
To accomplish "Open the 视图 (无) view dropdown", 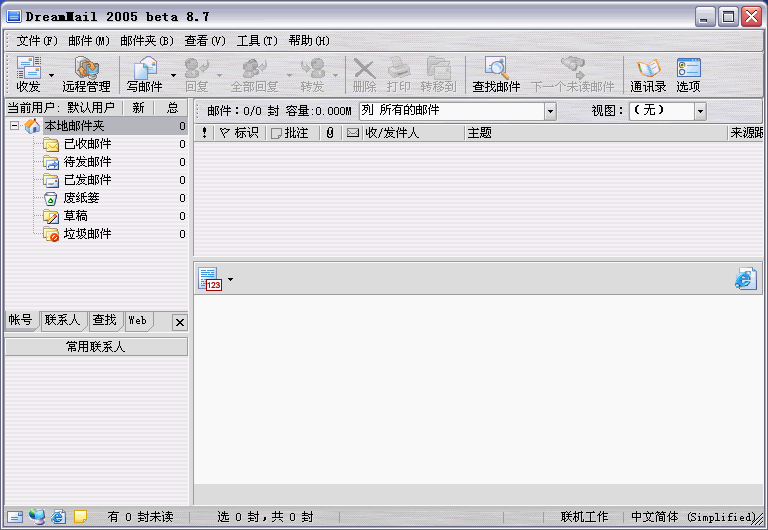I will click(x=700, y=111).
